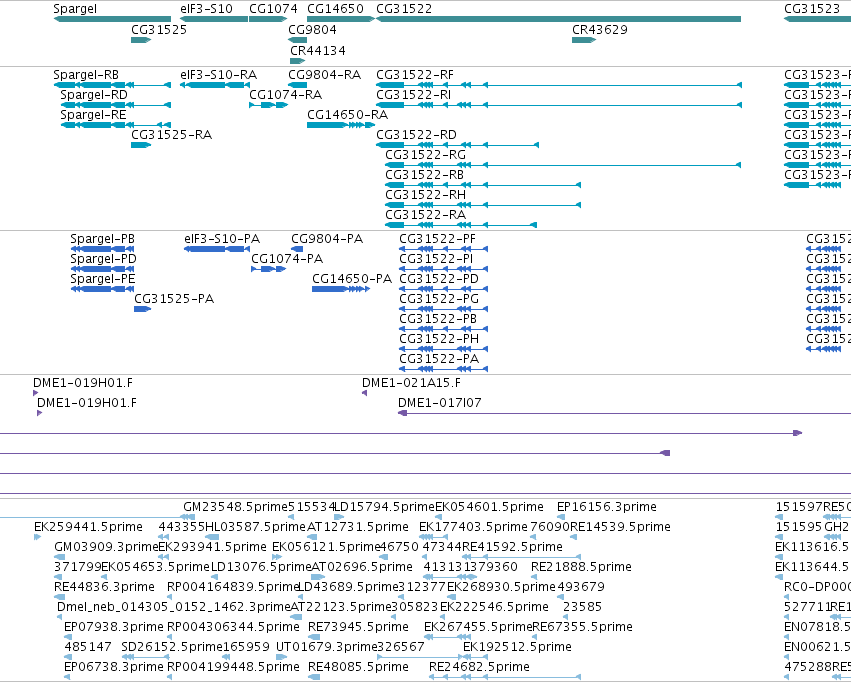
Task: Click the DME1-017I07 clone label
Action: [x=439, y=403]
